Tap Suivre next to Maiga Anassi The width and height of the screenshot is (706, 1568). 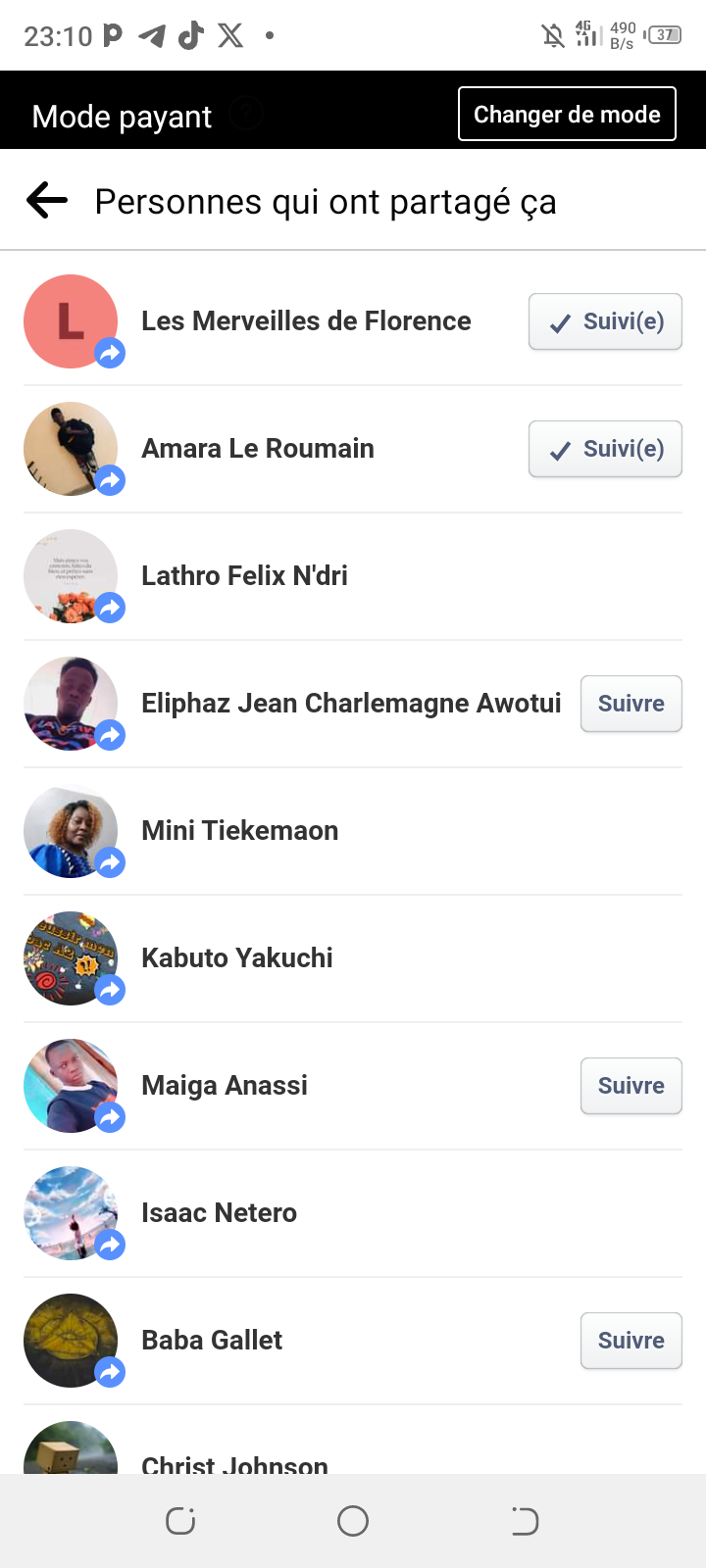coord(630,1086)
